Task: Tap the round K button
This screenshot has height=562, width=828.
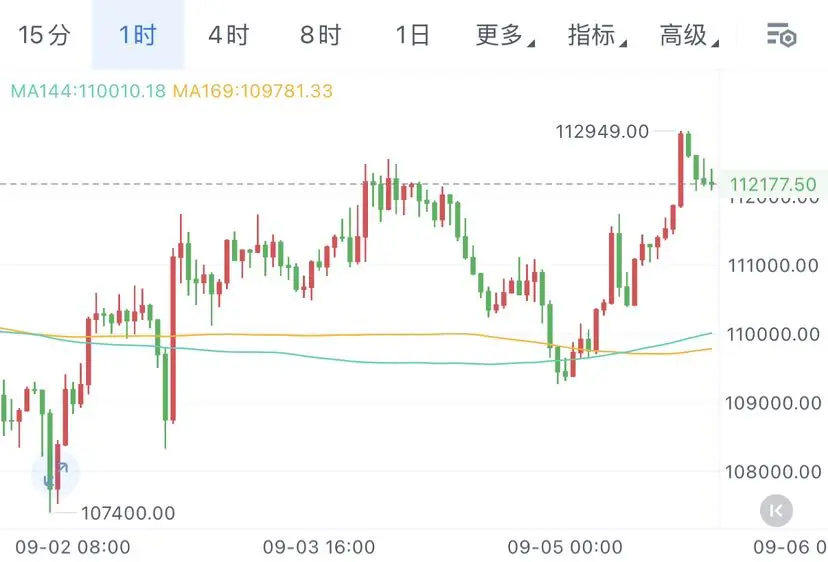Action: pos(776,510)
